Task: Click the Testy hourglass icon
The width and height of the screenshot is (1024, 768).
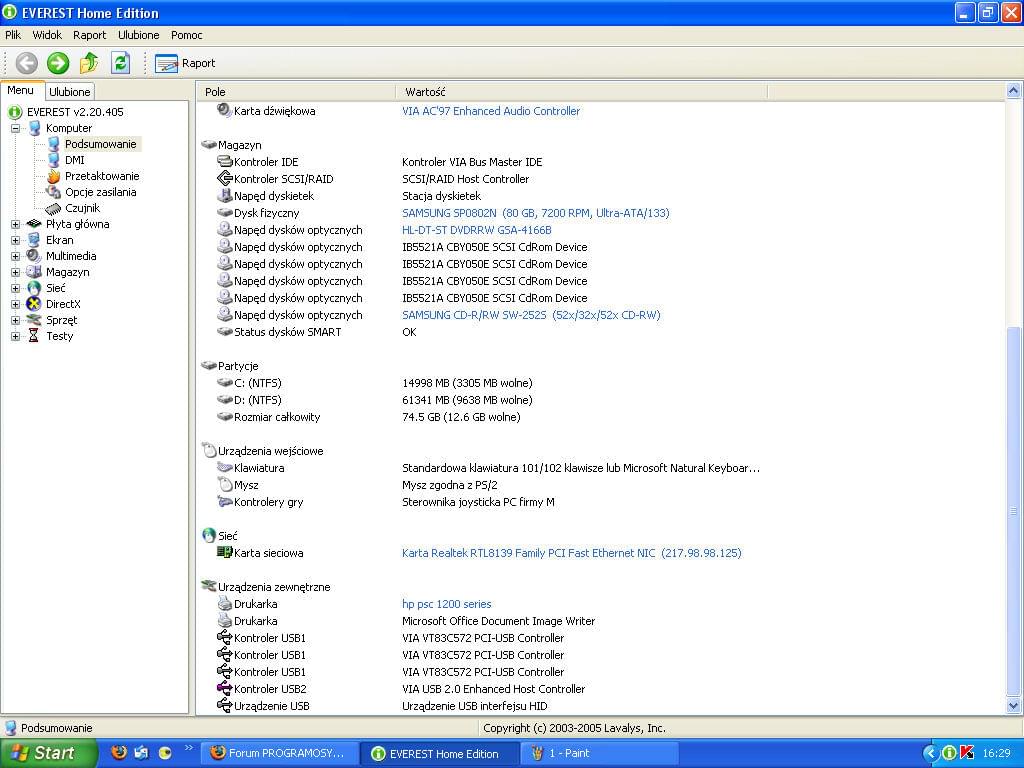Action: coord(34,336)
